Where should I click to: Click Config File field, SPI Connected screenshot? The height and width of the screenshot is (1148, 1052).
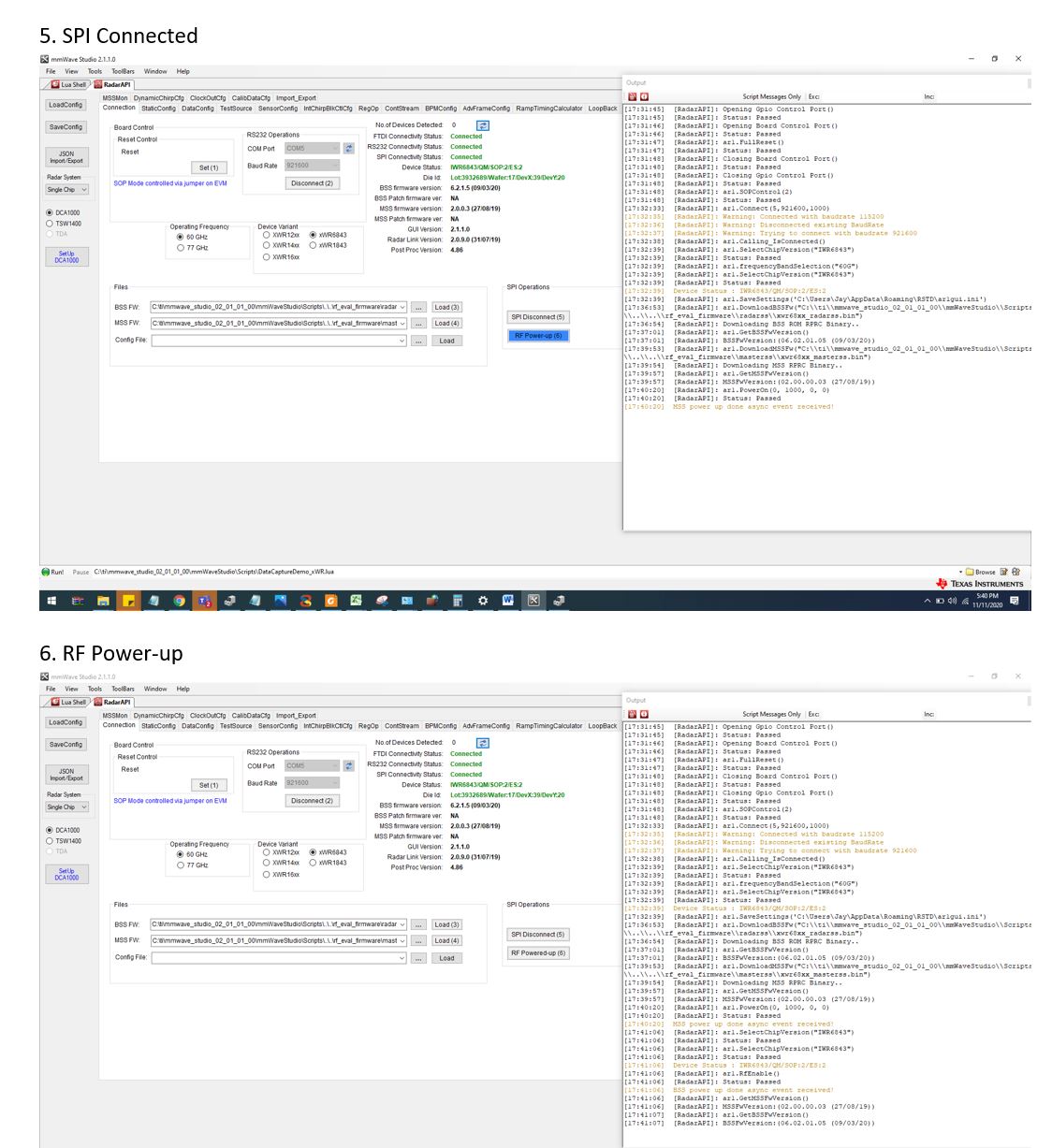[279, 341]
